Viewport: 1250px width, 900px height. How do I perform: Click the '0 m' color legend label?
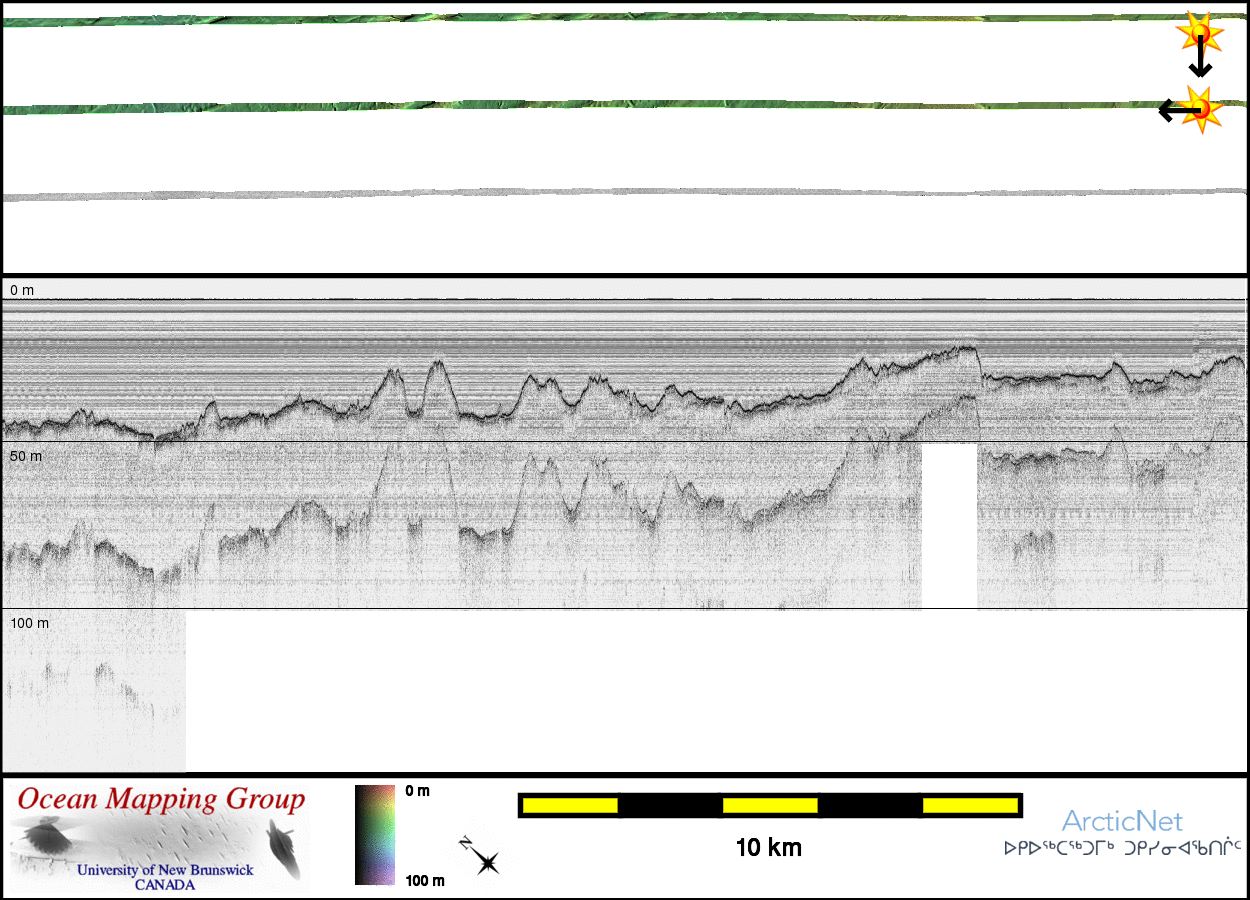coord(417,792)
